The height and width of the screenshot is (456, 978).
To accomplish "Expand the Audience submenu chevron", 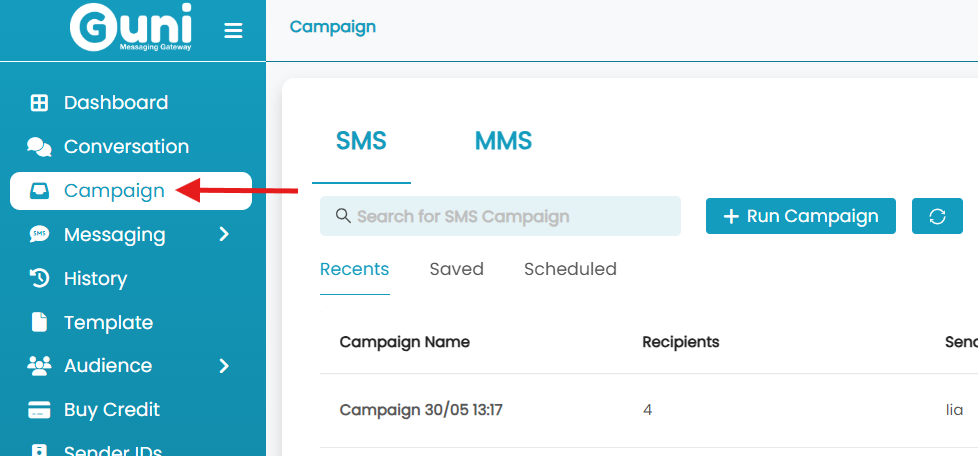I will 225,366.
